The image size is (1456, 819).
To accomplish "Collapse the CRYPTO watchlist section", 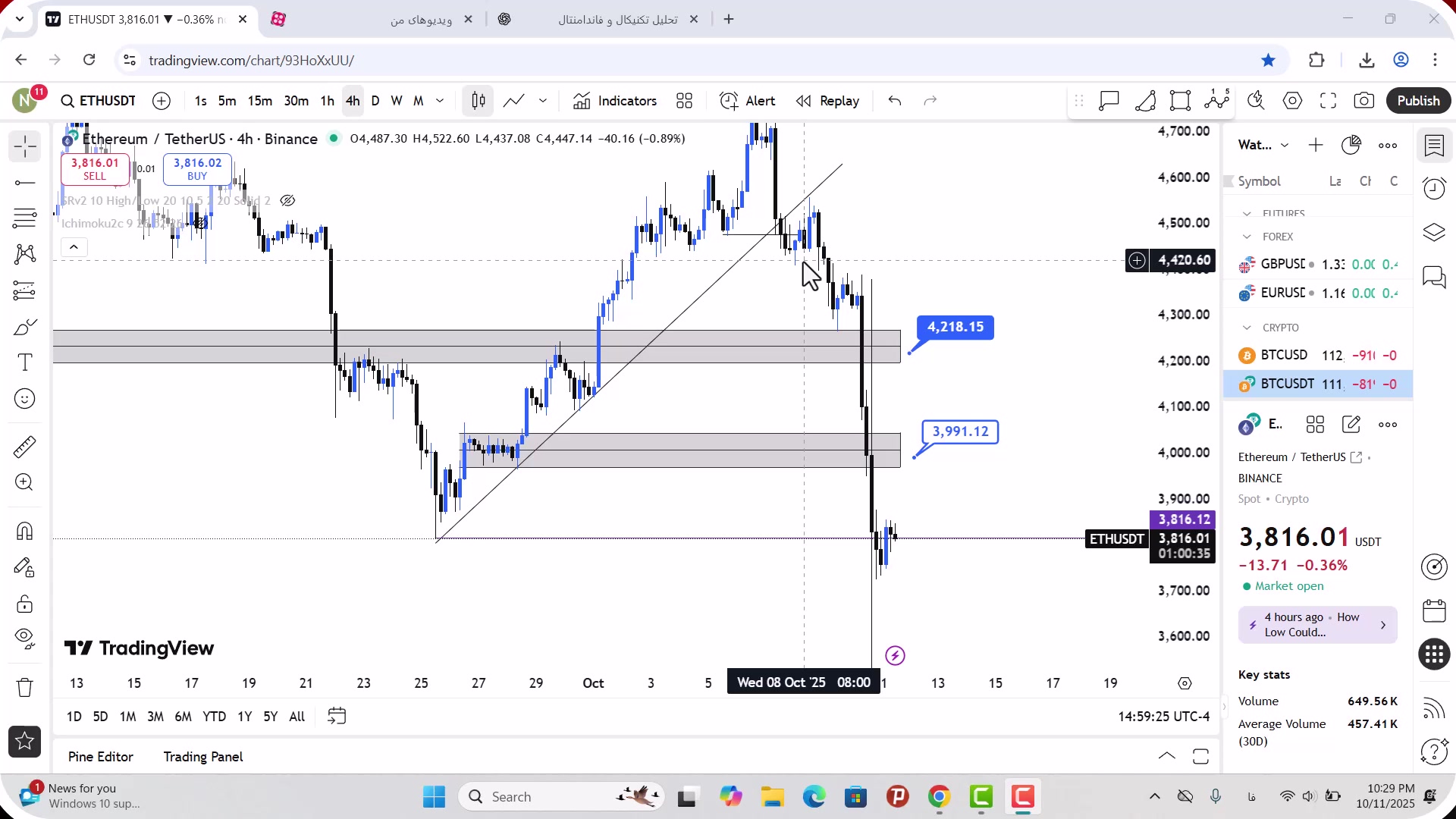I will pyautogui.click(x=1247, y=328).
